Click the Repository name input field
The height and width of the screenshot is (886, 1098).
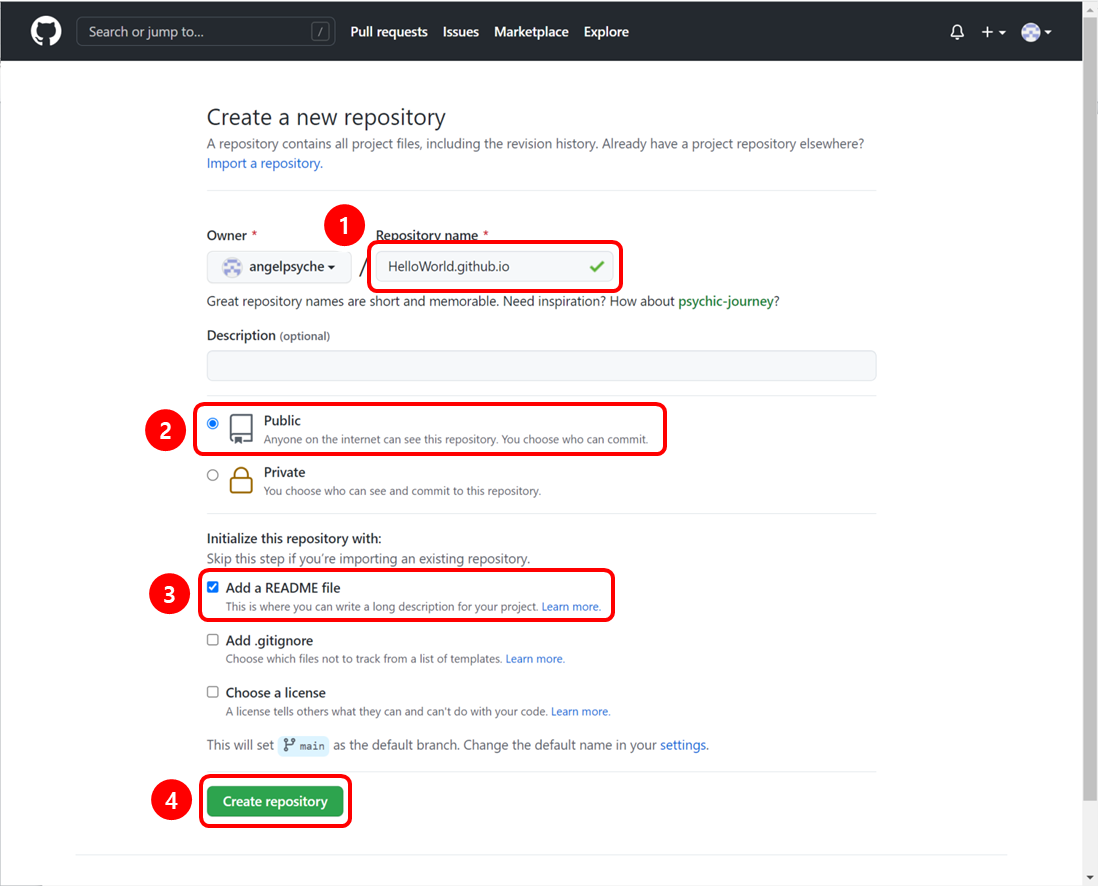[x=494, y=266]
